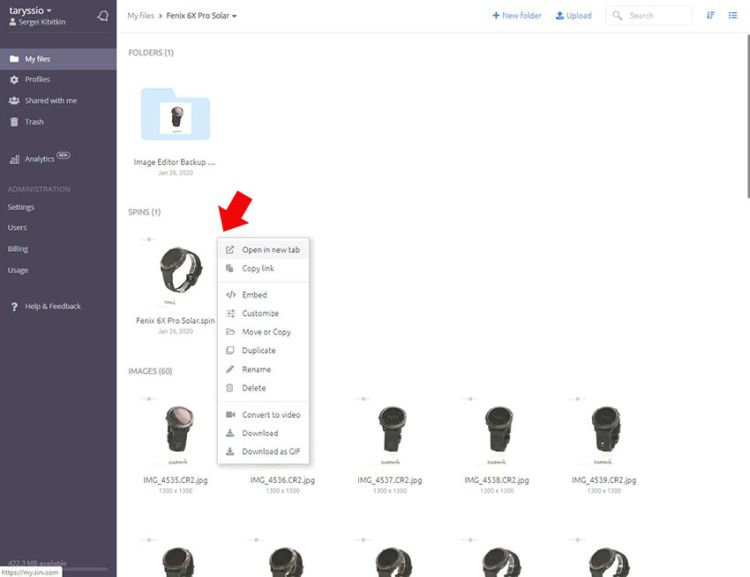Select Duplicate in context menu
This screenshot has height=577, width=750.
pos(263,350)
